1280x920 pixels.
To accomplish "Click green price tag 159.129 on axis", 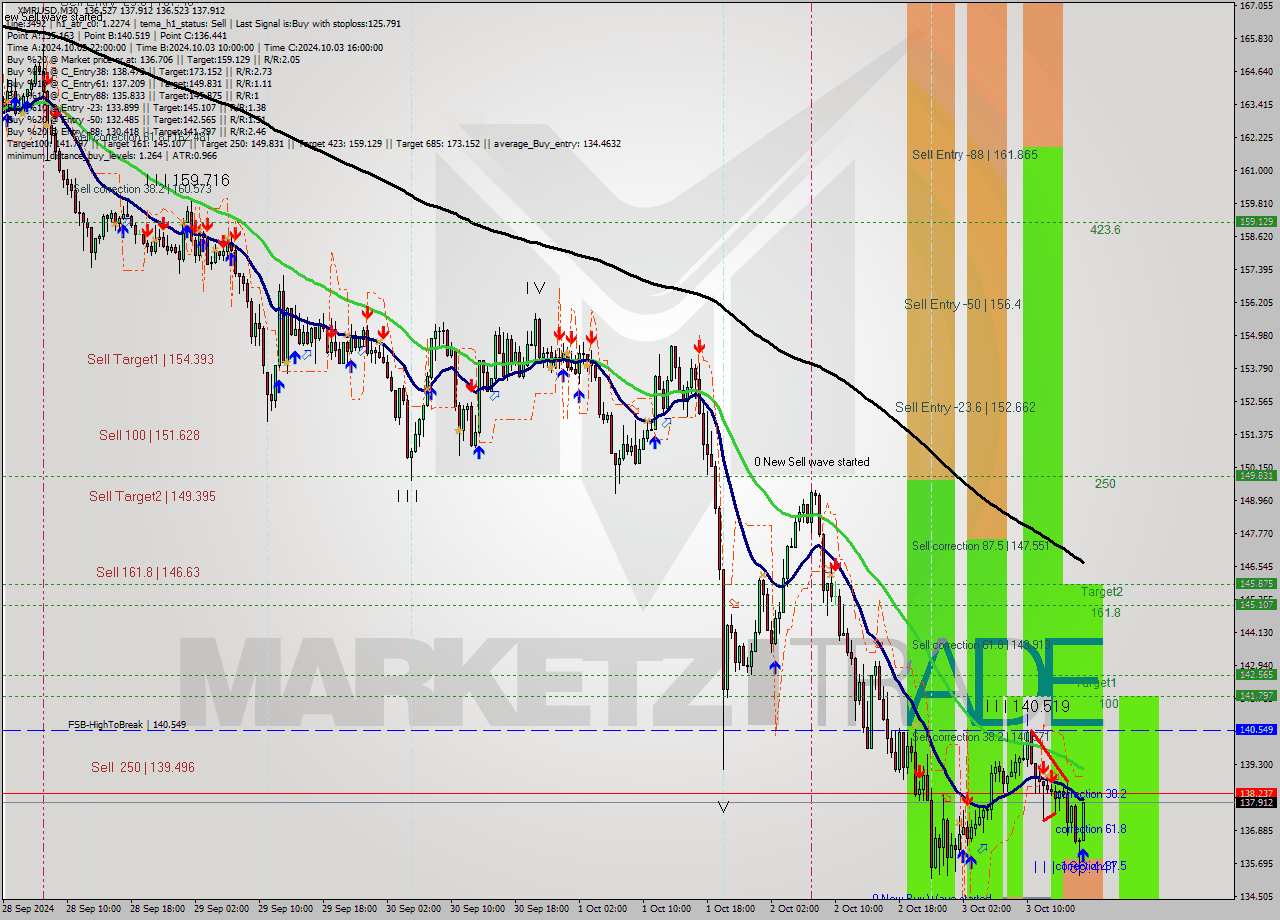I will (1255, 222).
